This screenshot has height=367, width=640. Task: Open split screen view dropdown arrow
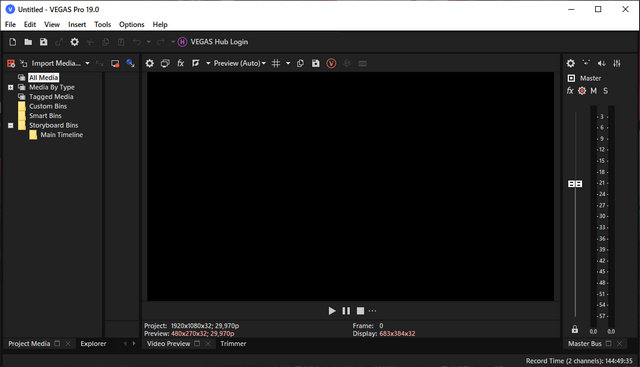(x=208, y=63)
